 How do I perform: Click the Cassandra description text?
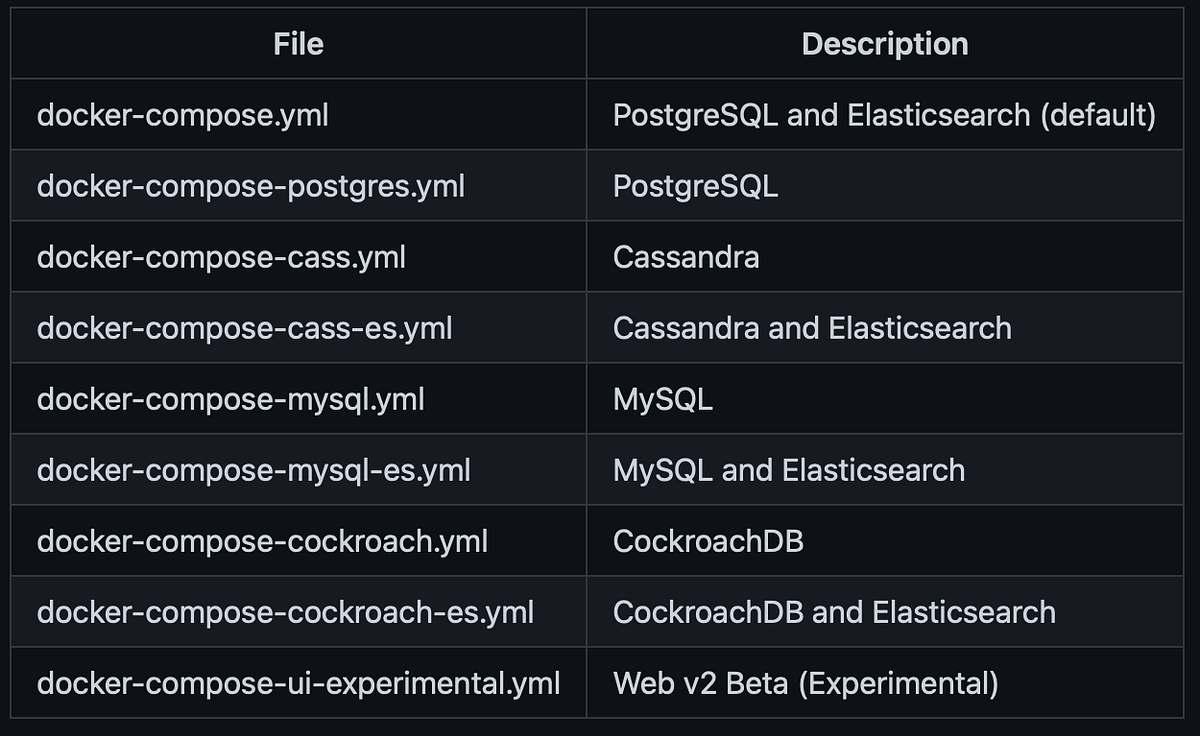coord(686,258)
